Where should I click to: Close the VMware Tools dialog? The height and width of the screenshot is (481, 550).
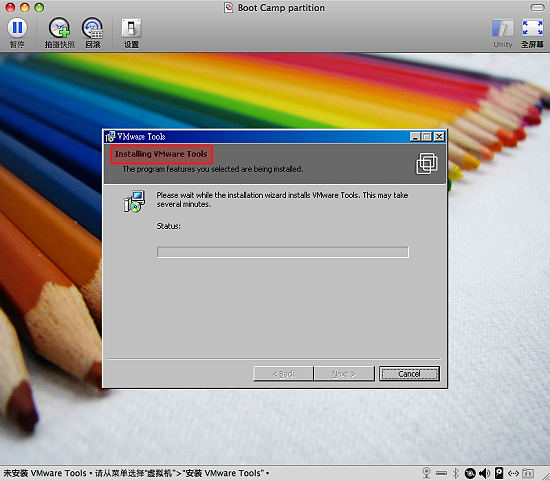[x=439, y=136]
